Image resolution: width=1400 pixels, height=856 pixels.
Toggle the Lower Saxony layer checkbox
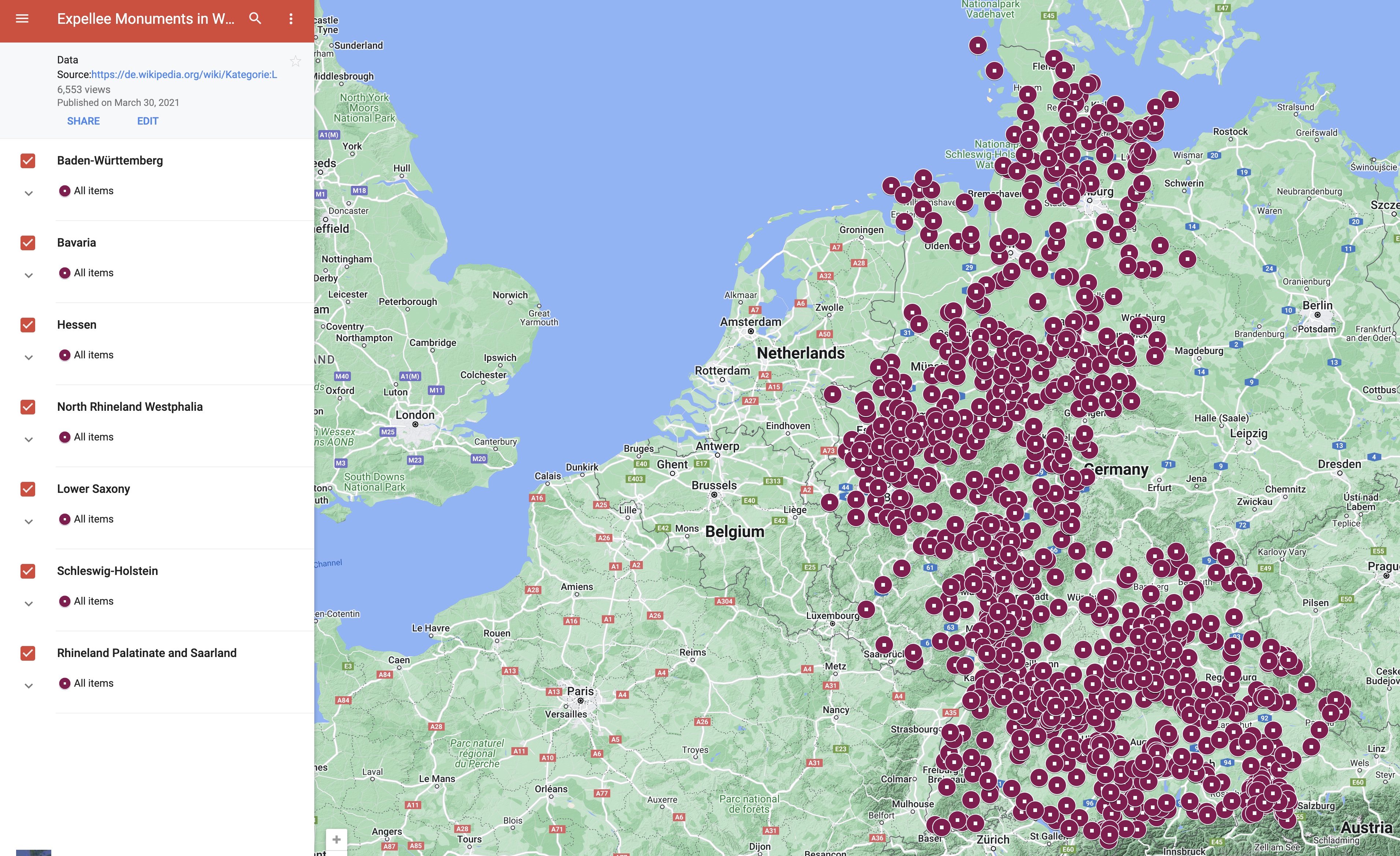coord(28,489)
